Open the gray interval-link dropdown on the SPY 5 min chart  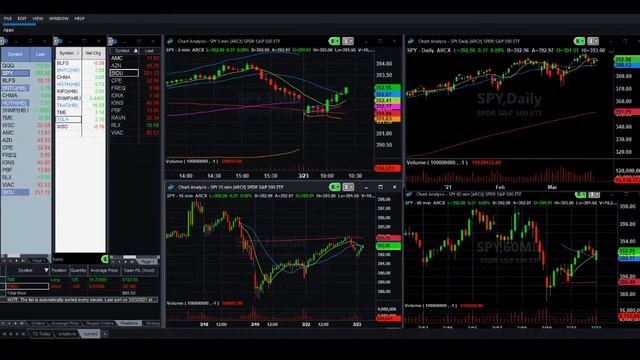coord(348,41)
